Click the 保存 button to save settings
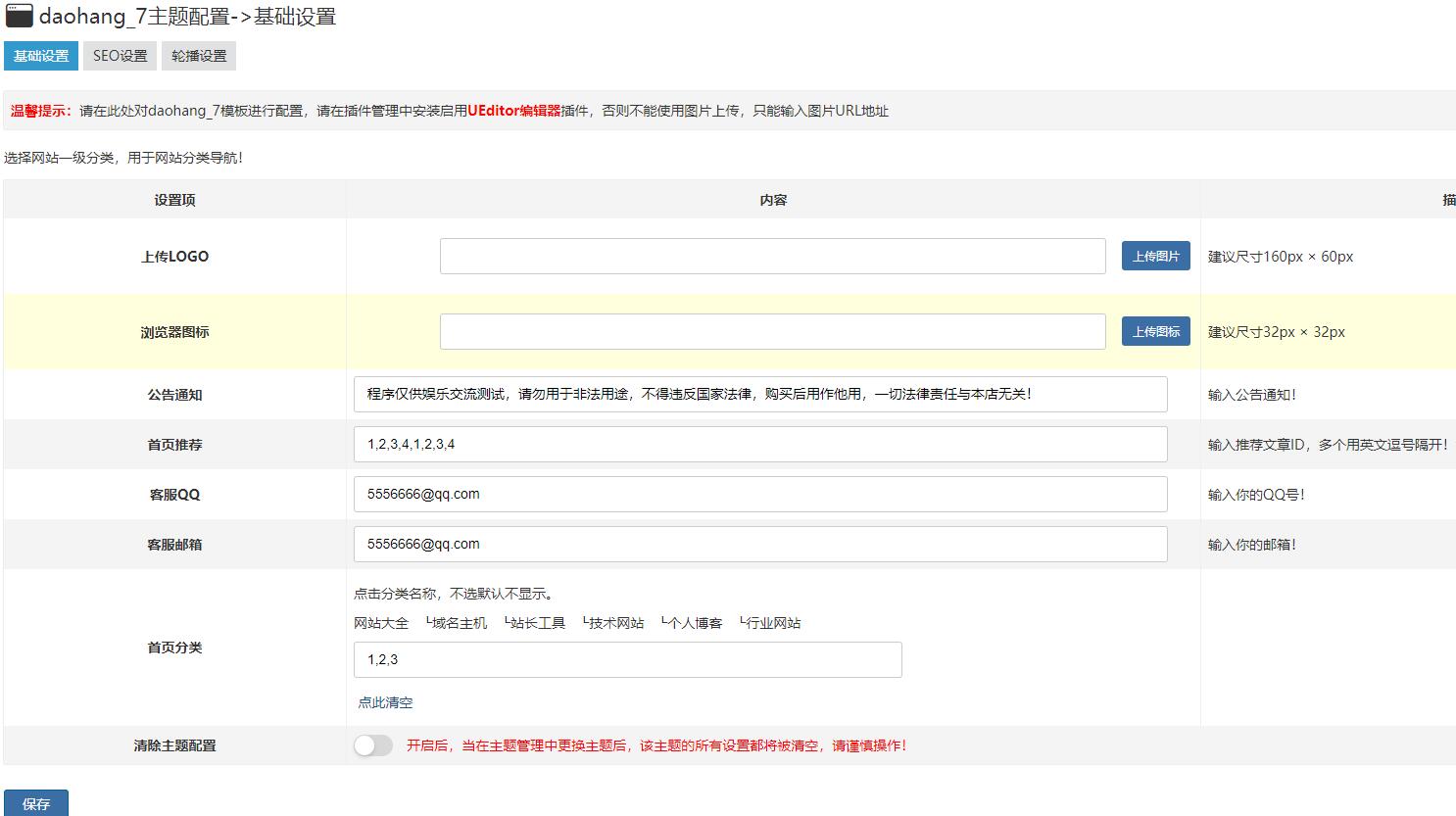1456x816 pixels. point(35,803)
